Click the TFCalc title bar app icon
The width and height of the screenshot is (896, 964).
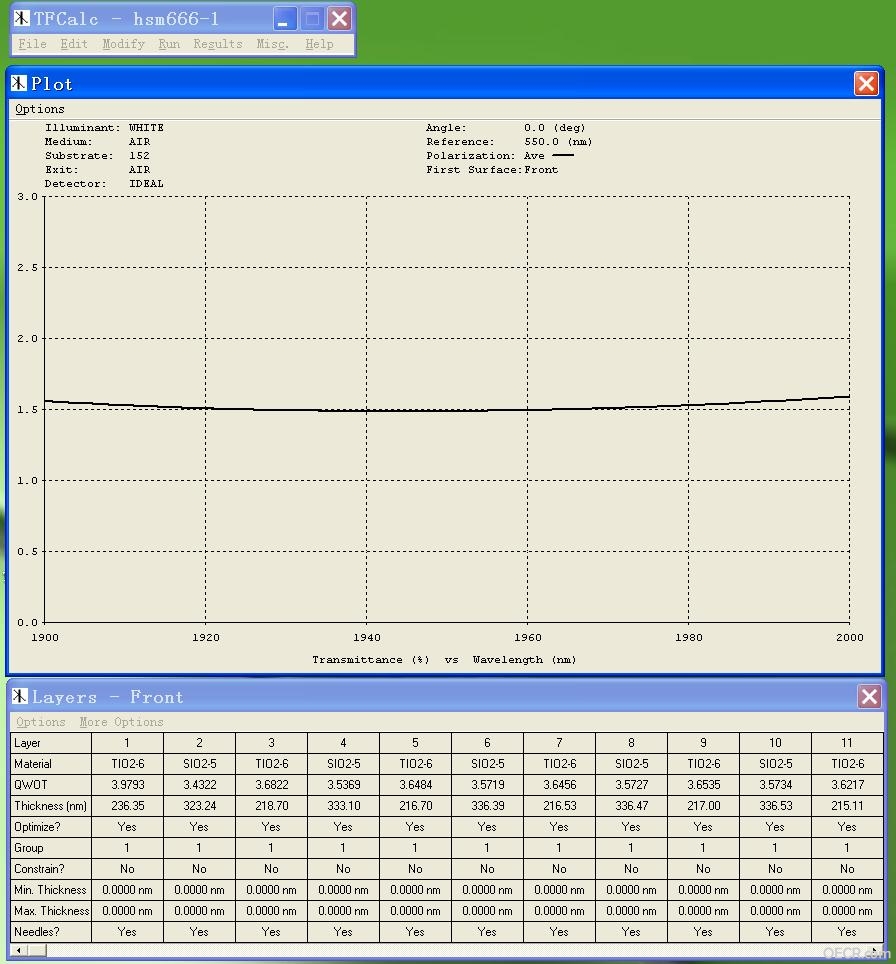22,18
